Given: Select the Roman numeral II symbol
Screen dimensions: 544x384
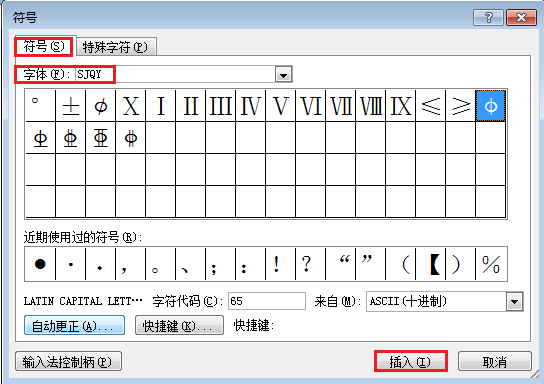Looking at the screenshot, I should [x=191, y=105].
